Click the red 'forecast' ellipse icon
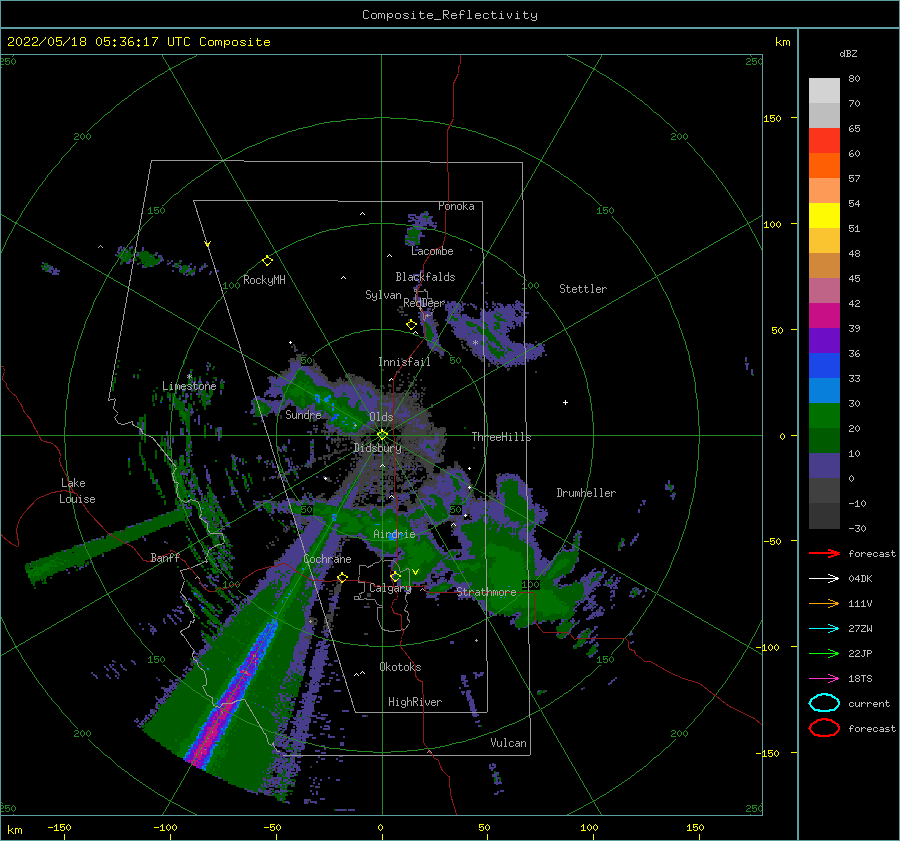 pyautogui.click(x=824, y=728)
